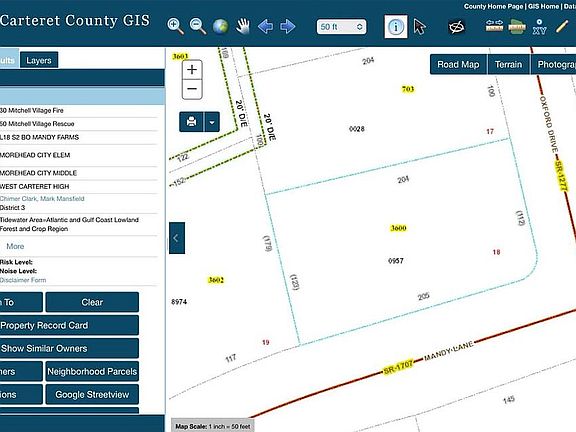Click parcel number 0957 on map
Screen dimensions: 576x432
[396, 261]
